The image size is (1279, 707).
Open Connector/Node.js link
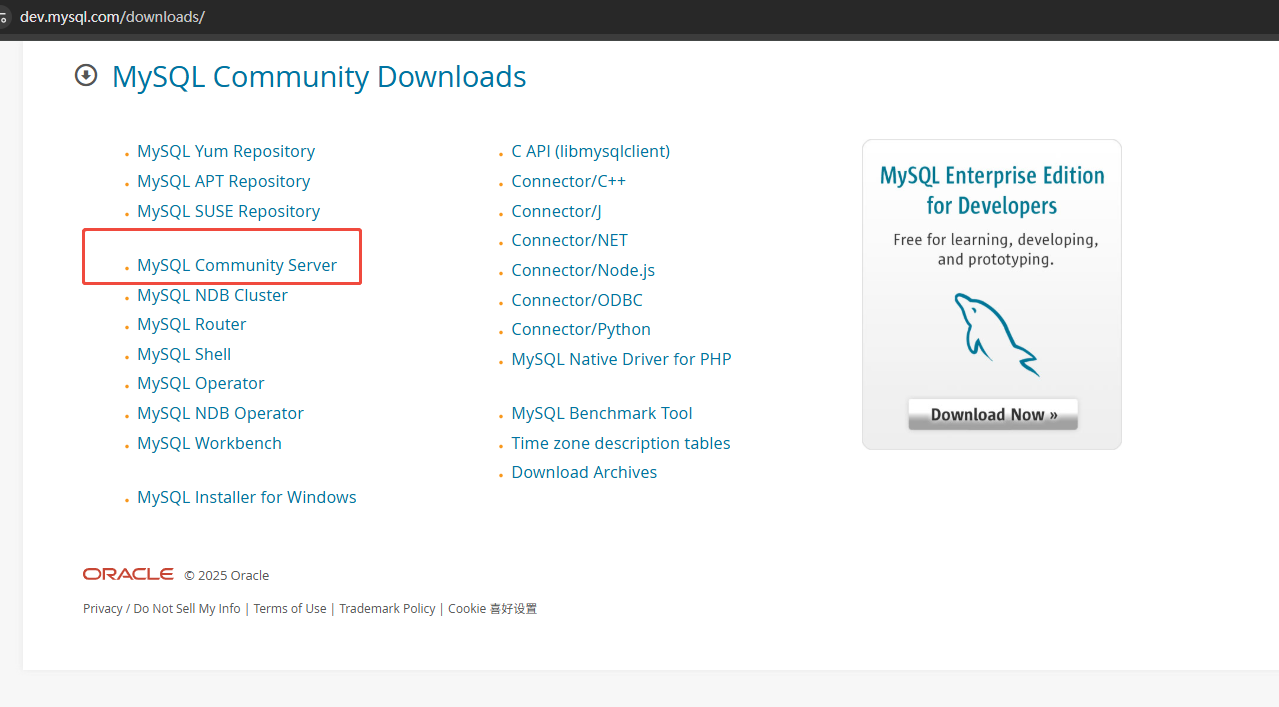583,270
